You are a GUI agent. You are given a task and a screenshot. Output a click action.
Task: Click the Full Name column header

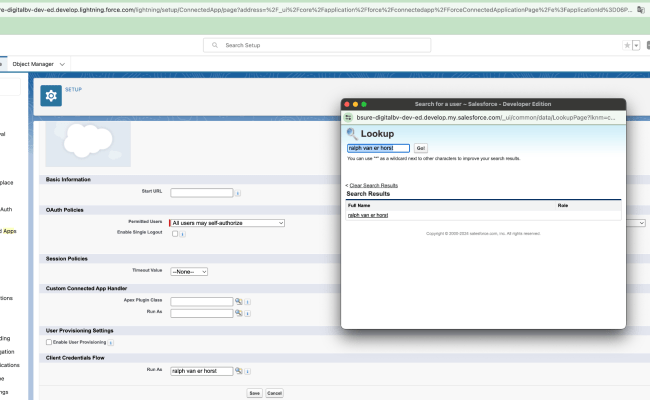coord(359,206)
